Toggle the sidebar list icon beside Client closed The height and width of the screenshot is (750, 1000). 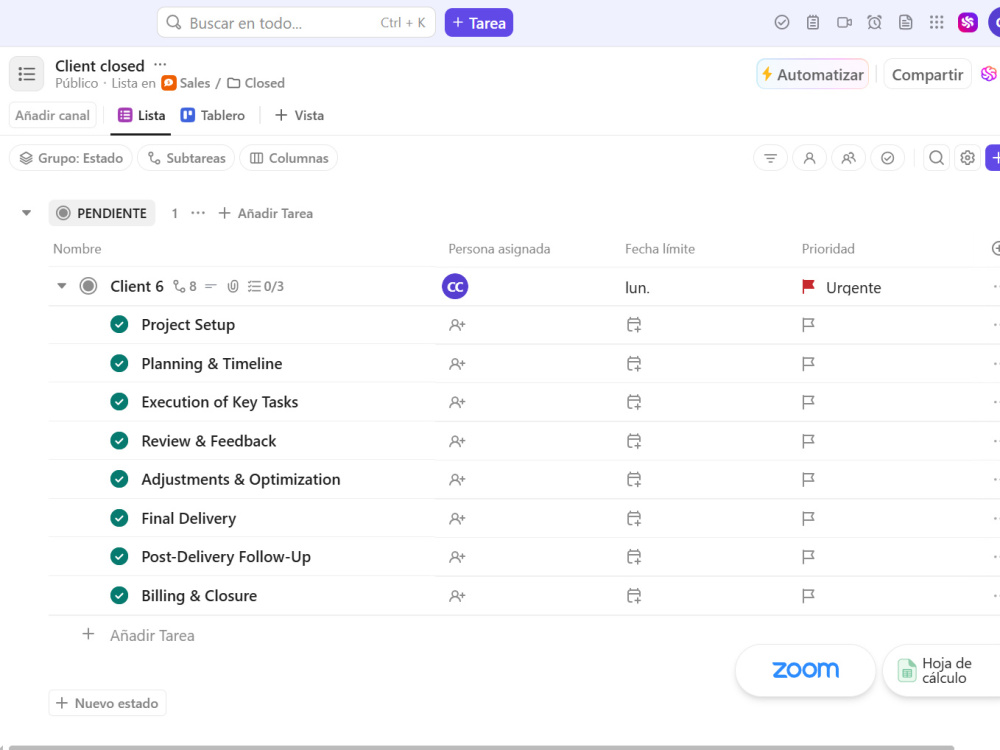pyautogui.click(x=27, y=74)
